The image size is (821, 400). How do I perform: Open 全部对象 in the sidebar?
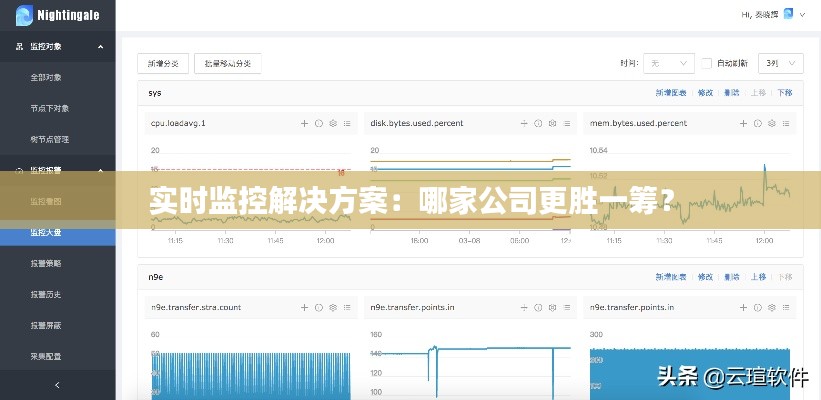click(x=46, y=77)
